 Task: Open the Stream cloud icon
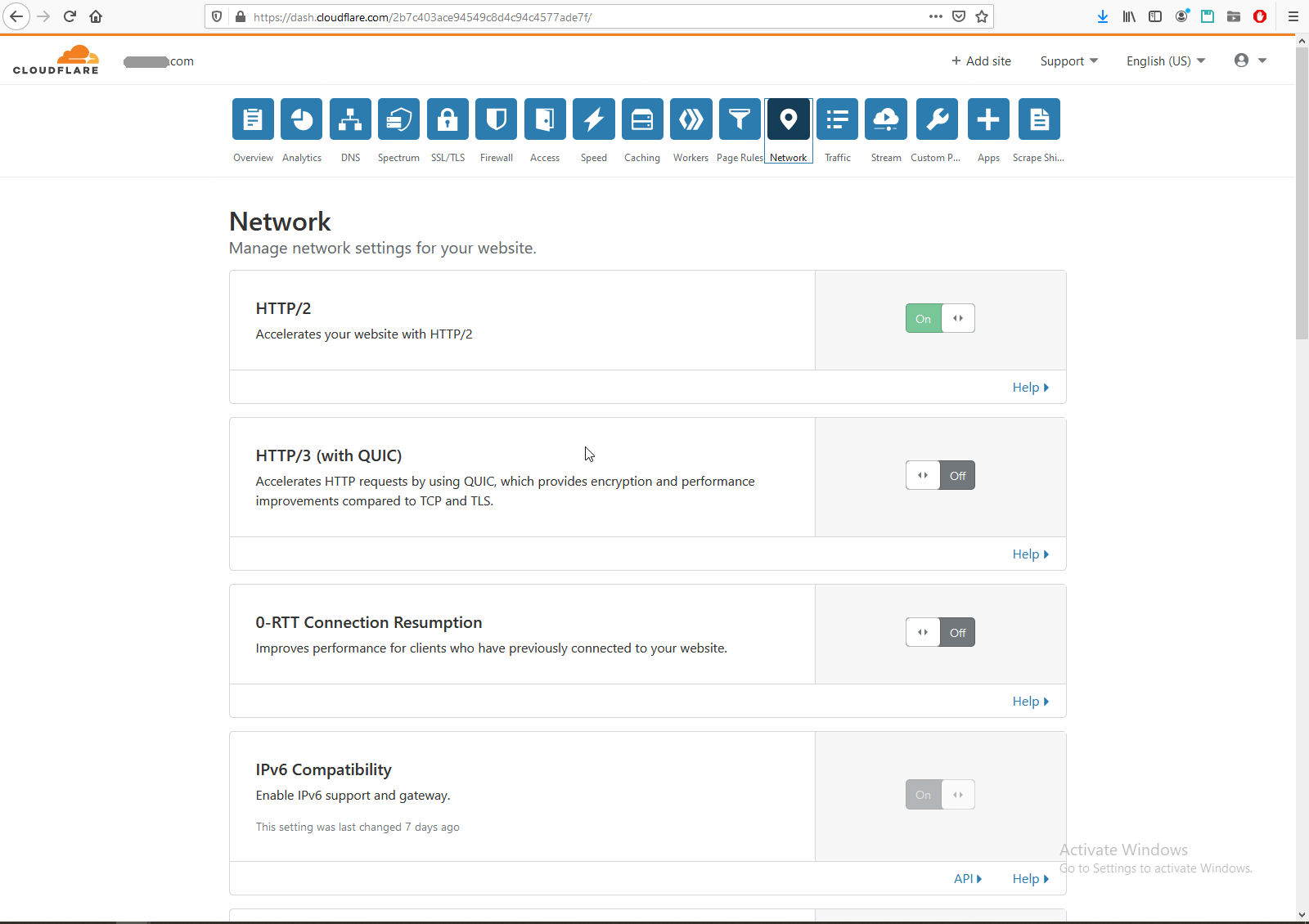tap(886, 120)
